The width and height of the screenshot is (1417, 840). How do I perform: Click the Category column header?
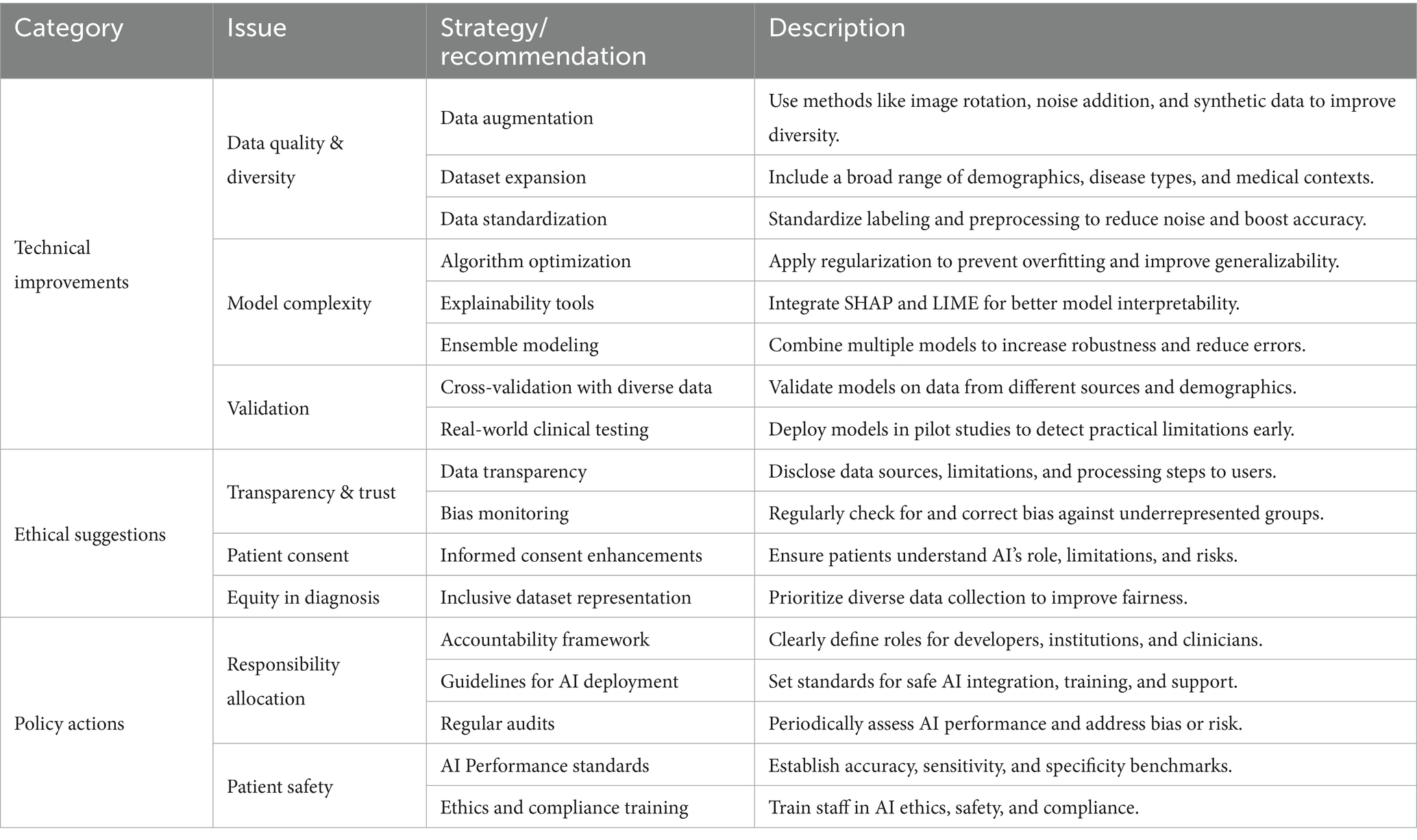(69, 28)
